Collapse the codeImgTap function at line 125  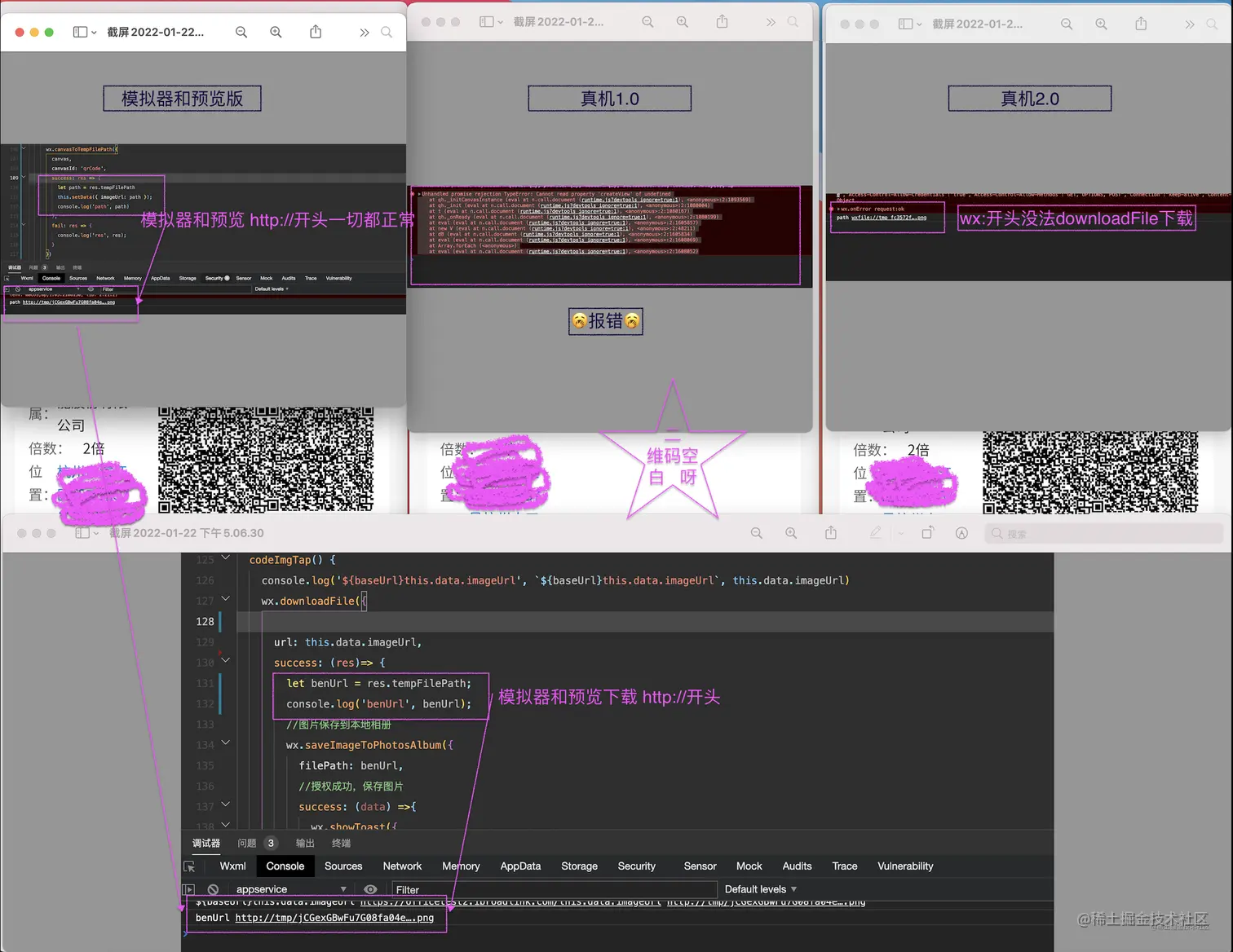(x=226, y=558)
